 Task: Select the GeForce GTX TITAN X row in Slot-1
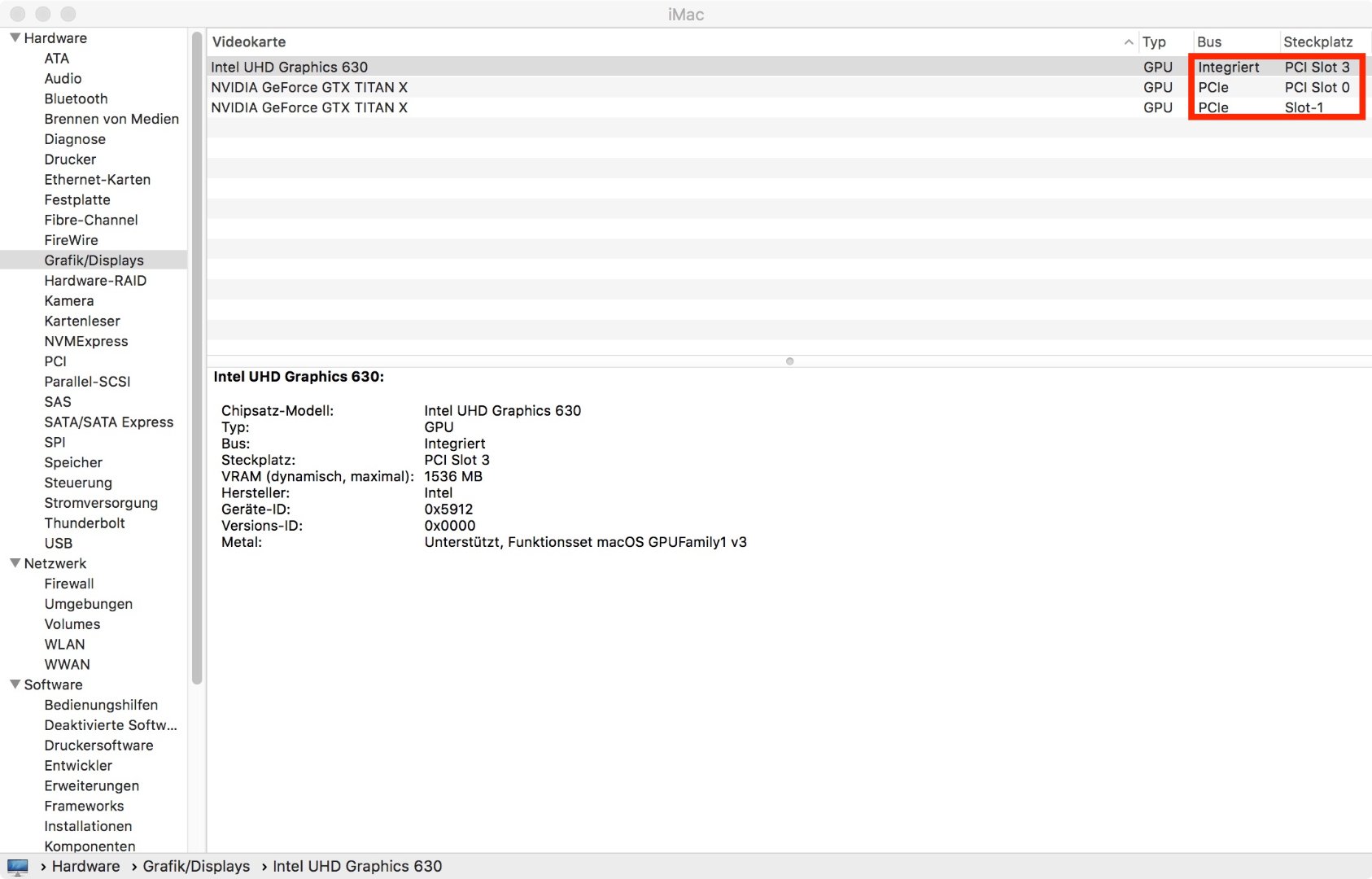(x=788, y=107)
